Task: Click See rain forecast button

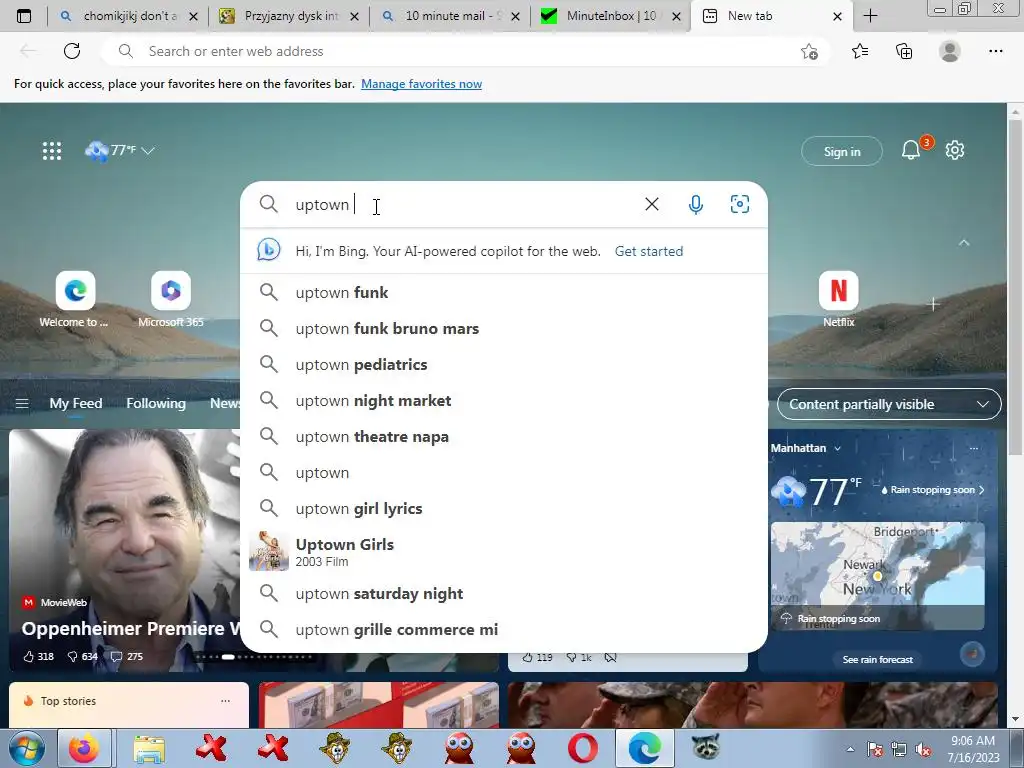Action: click(x=878, y=660)
